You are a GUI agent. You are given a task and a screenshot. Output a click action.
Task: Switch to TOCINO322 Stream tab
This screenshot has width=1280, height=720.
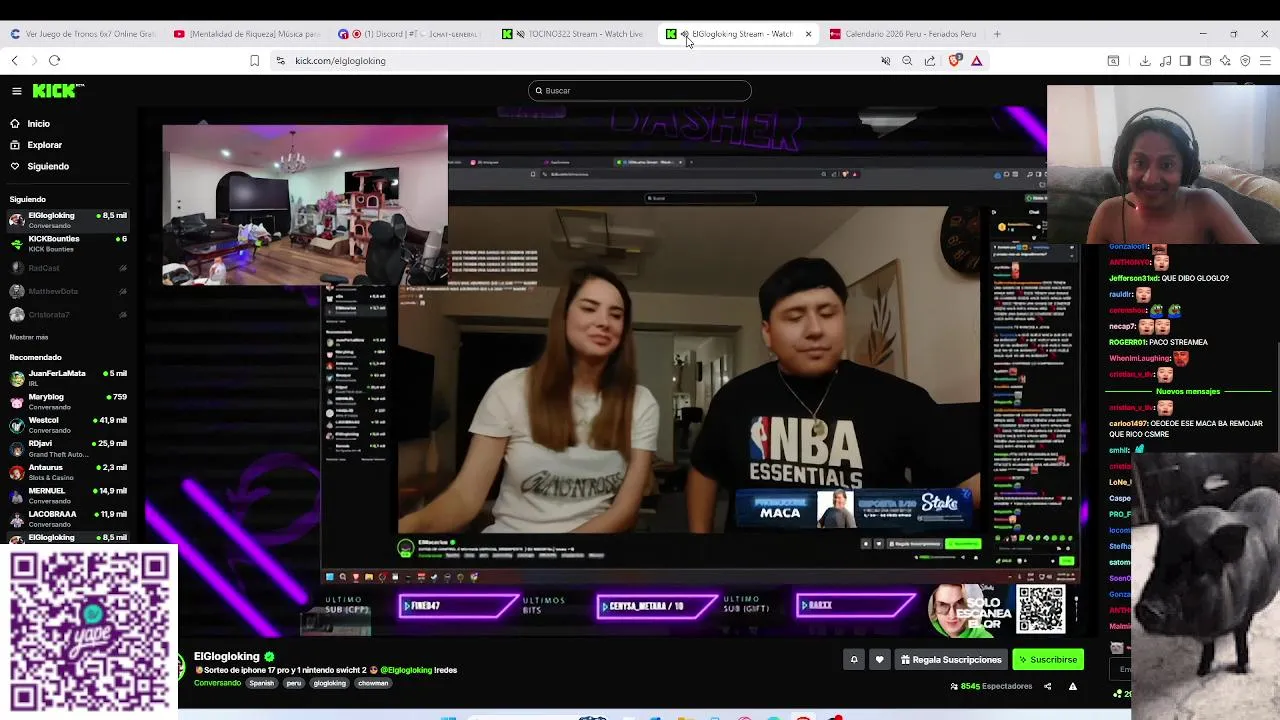(x=575, y=34)
